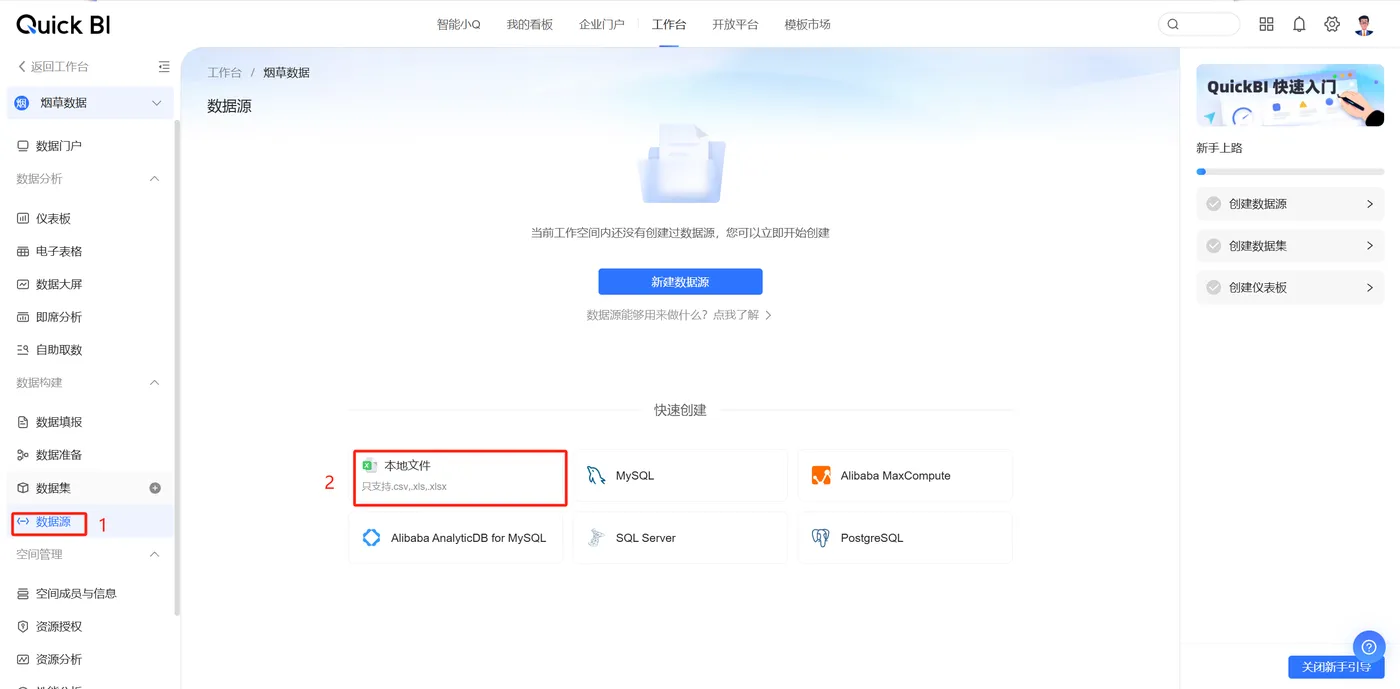Go back via 返回工作台

[x=53, y=67]
